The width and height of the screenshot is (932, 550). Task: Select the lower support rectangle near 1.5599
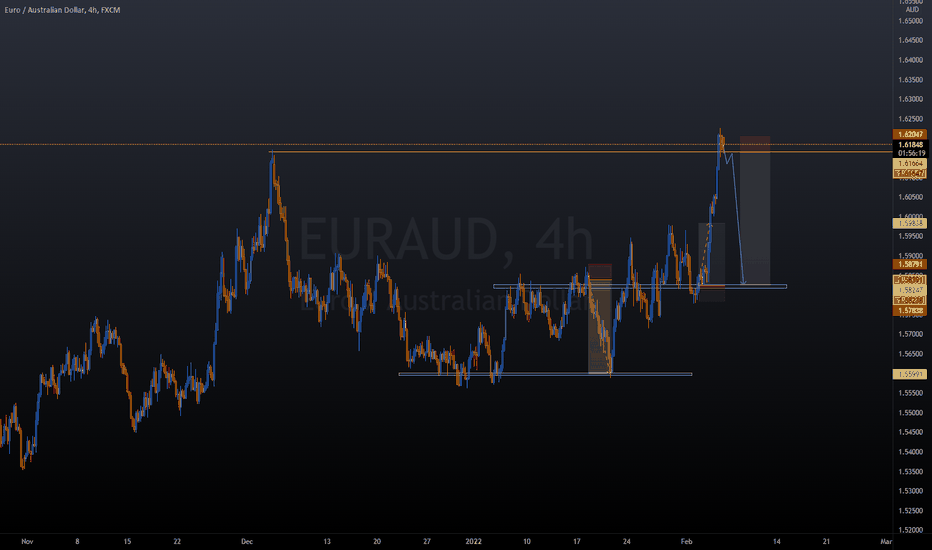(x=545, y=374)
